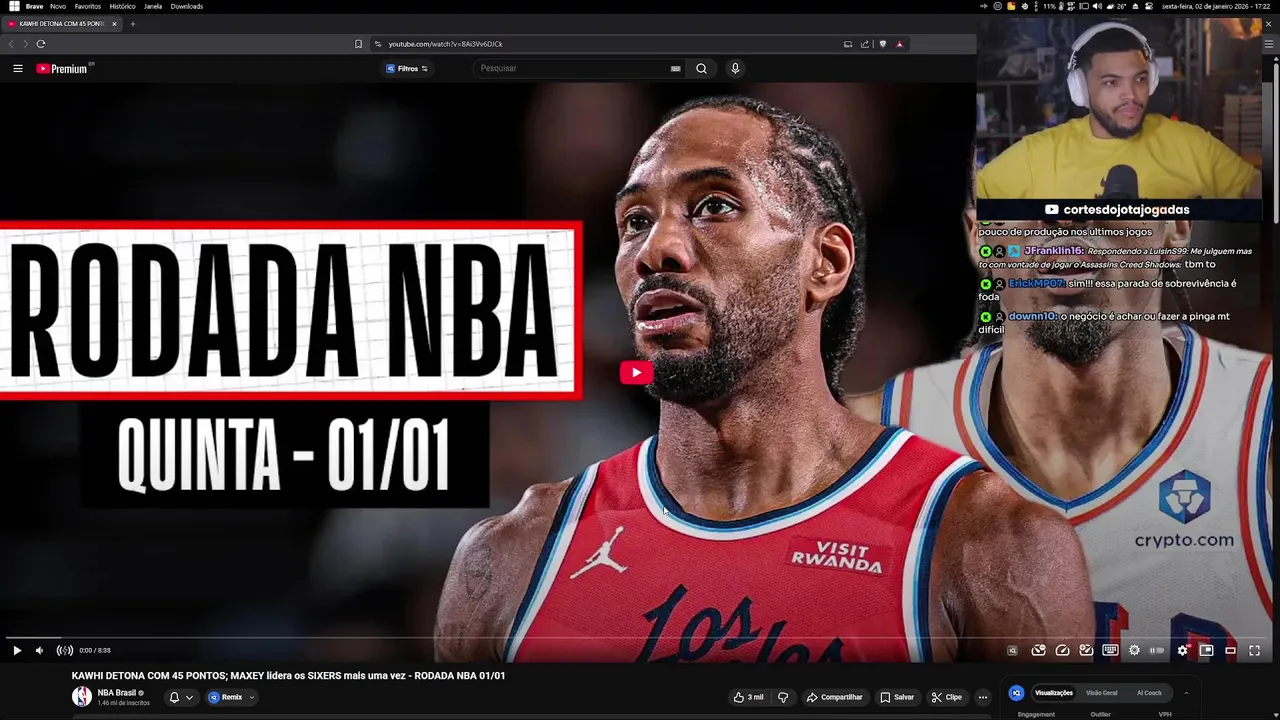1280x720 pixels.
Task: Click the Remix button
Action: 226,697
